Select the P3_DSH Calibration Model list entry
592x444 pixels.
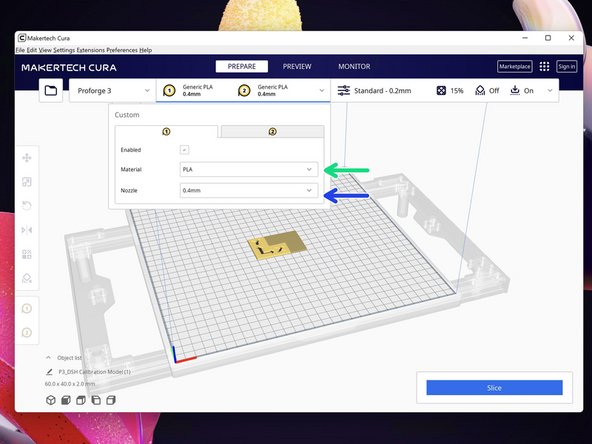coord(94,372)
